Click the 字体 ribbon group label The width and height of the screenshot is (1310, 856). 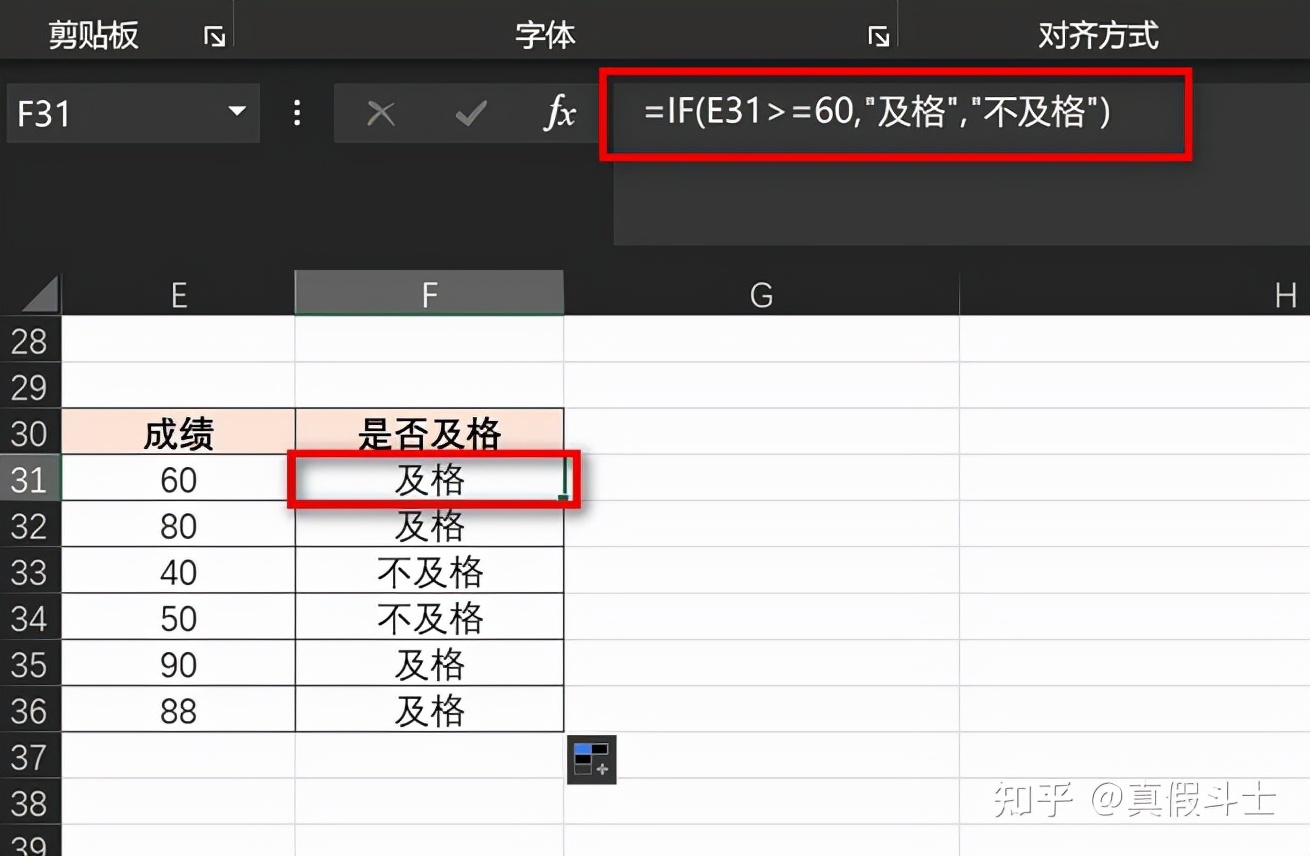coord(546,34)
